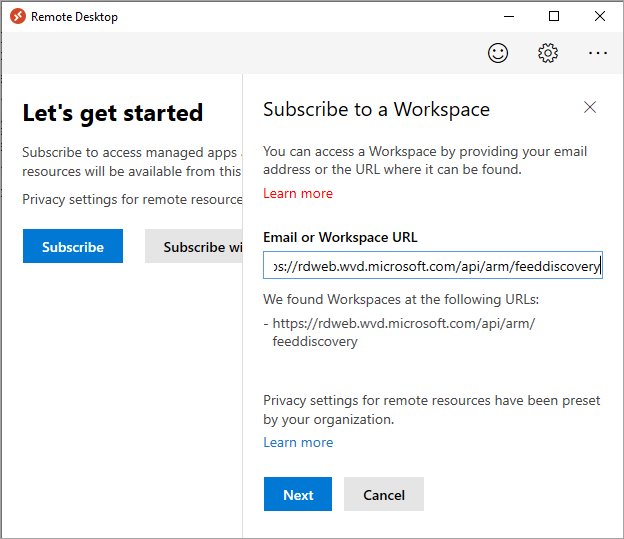Close the Remote Desktop window
This screenshot has height=539, width=624.
coord(600,16)
